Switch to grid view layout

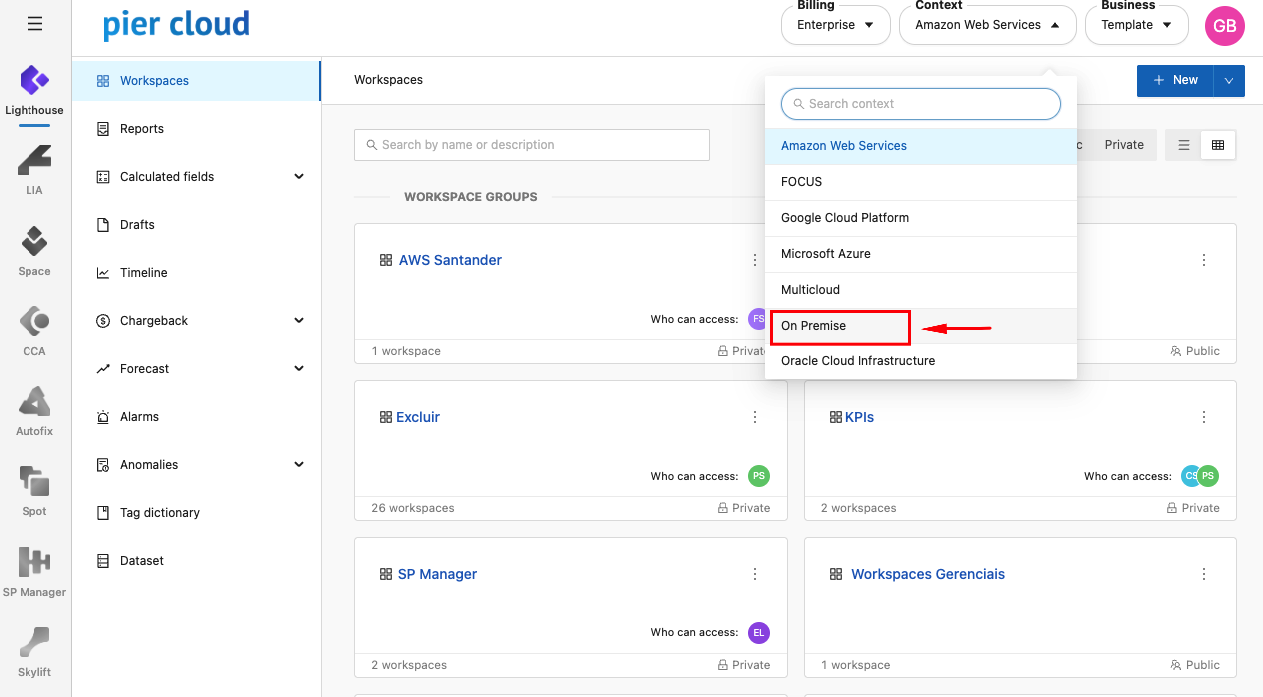pos(1217,145)
